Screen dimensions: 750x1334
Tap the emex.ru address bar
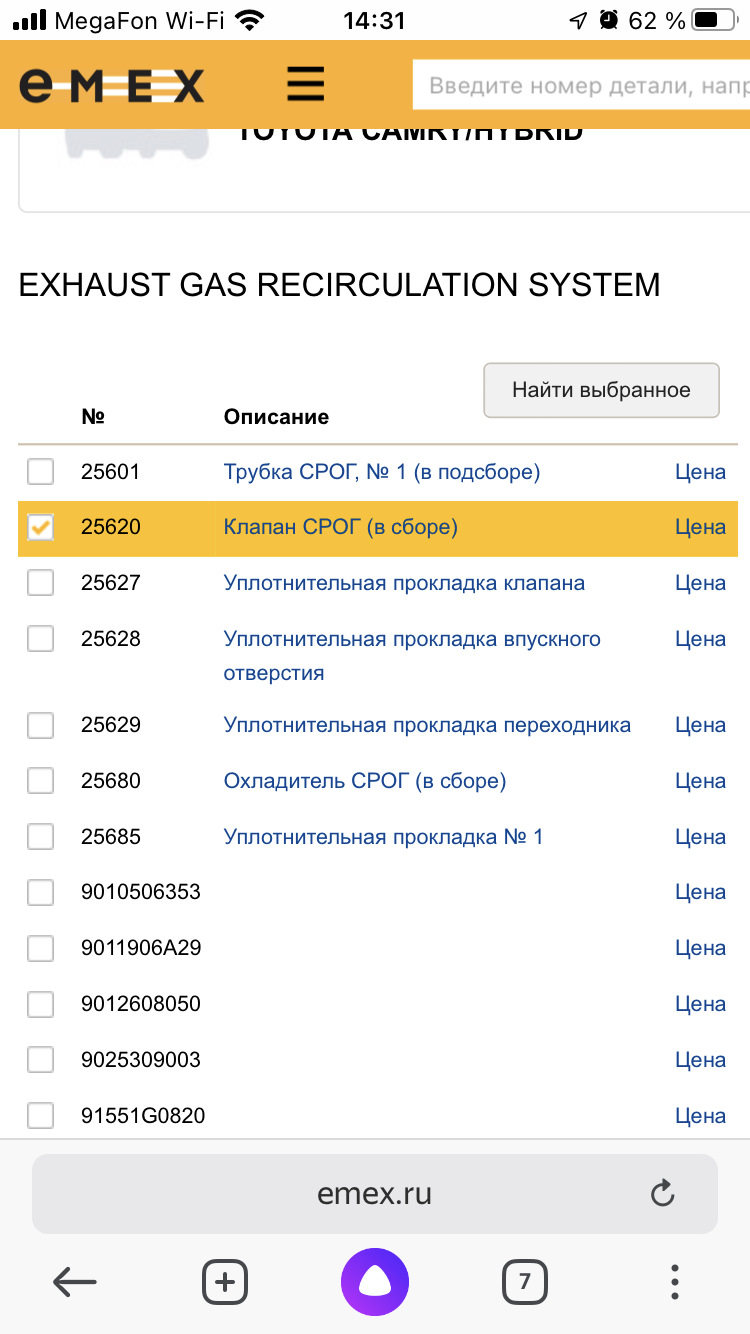click(374, 1193)
